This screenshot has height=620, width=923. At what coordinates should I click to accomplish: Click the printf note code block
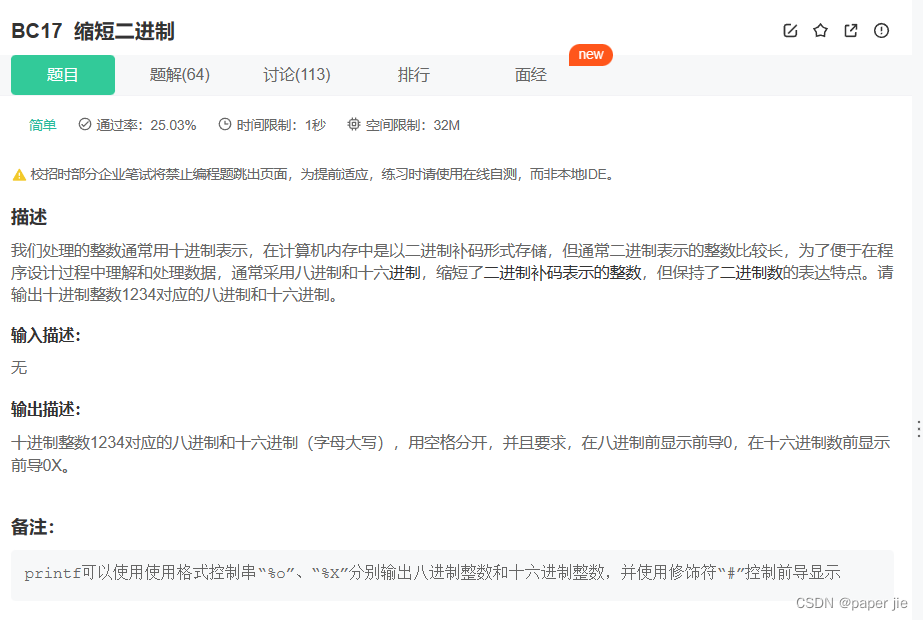point(452,575)
